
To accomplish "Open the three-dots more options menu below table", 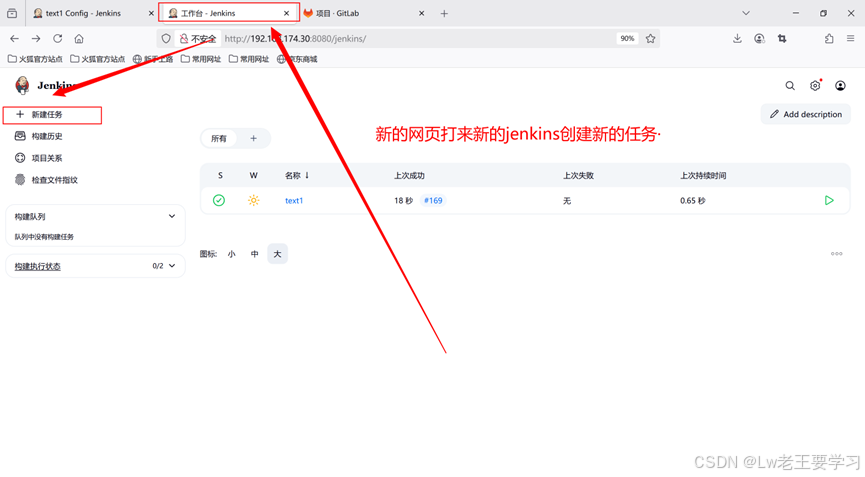I will pos(836,254).
